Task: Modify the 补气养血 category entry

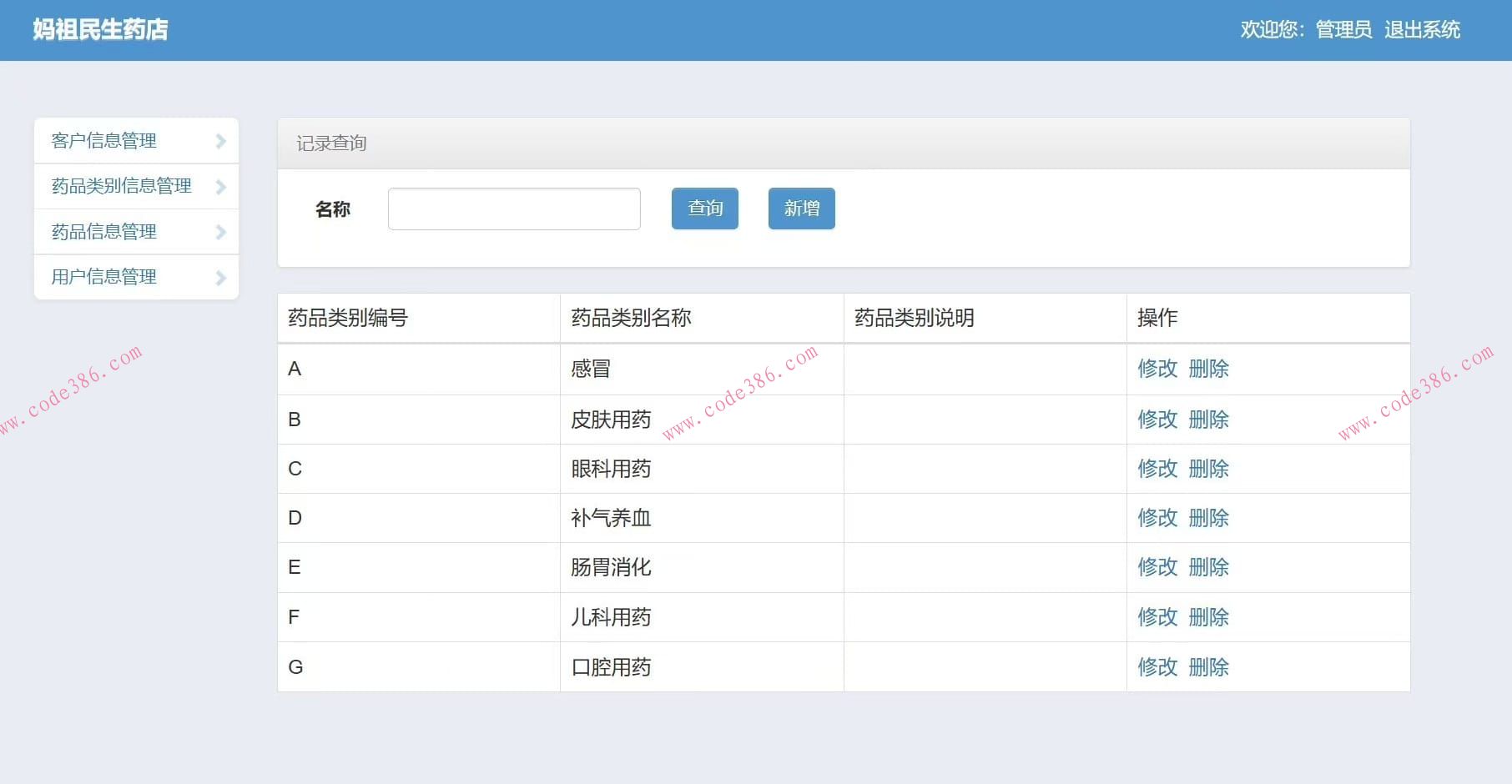Action: point(1157,518)
